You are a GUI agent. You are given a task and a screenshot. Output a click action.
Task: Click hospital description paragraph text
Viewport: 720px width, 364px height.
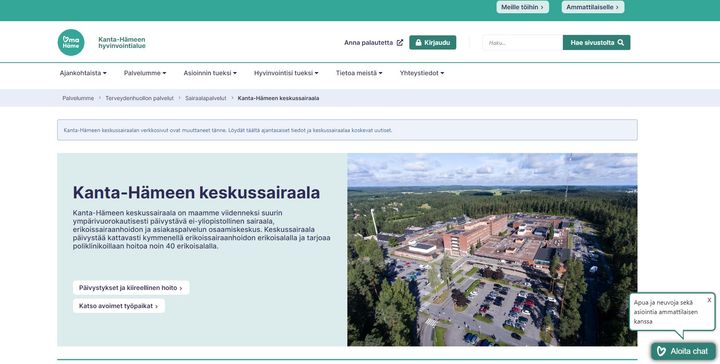(201, 230)
